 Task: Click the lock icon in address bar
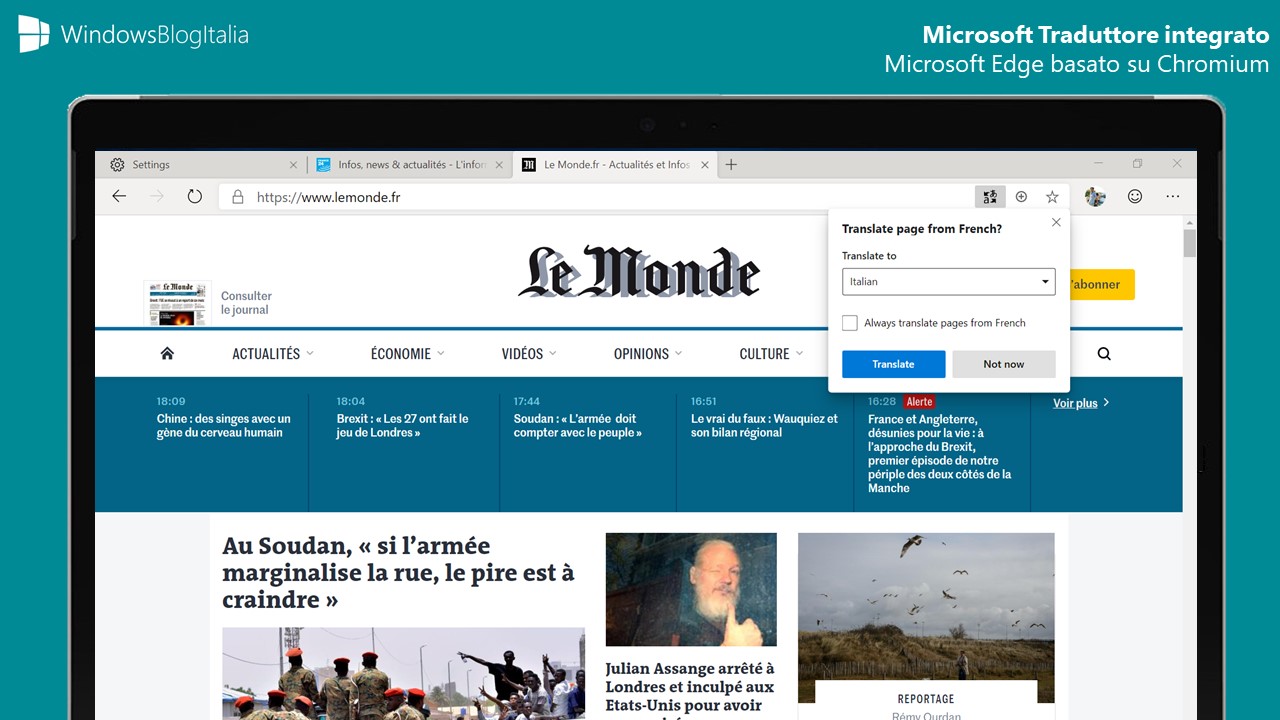pos(238,197)
